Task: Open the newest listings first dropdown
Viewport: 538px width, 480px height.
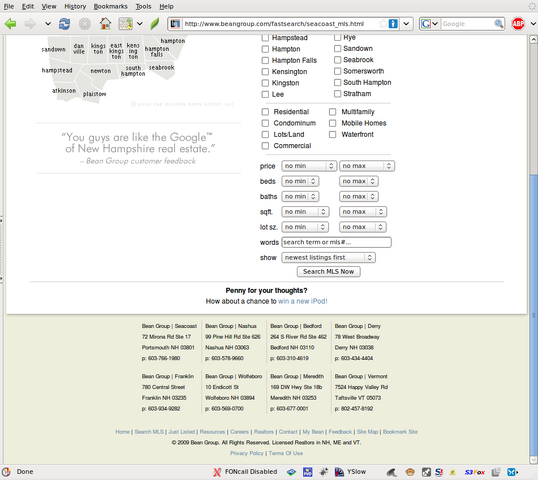Action: 328,257
